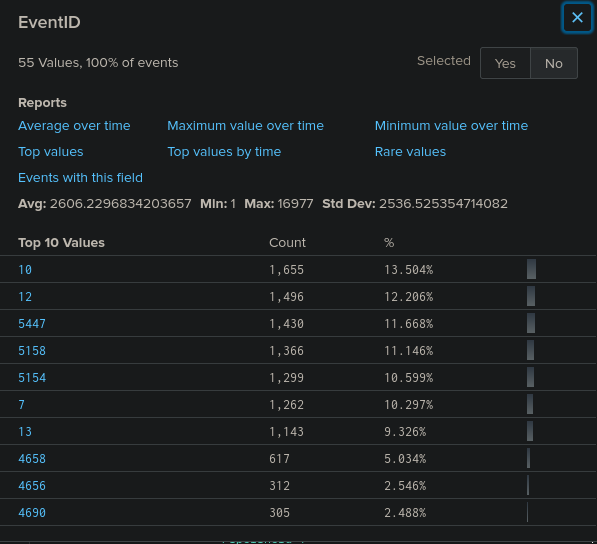
Task: Filter by EventID value 4658
Action: 32,459
